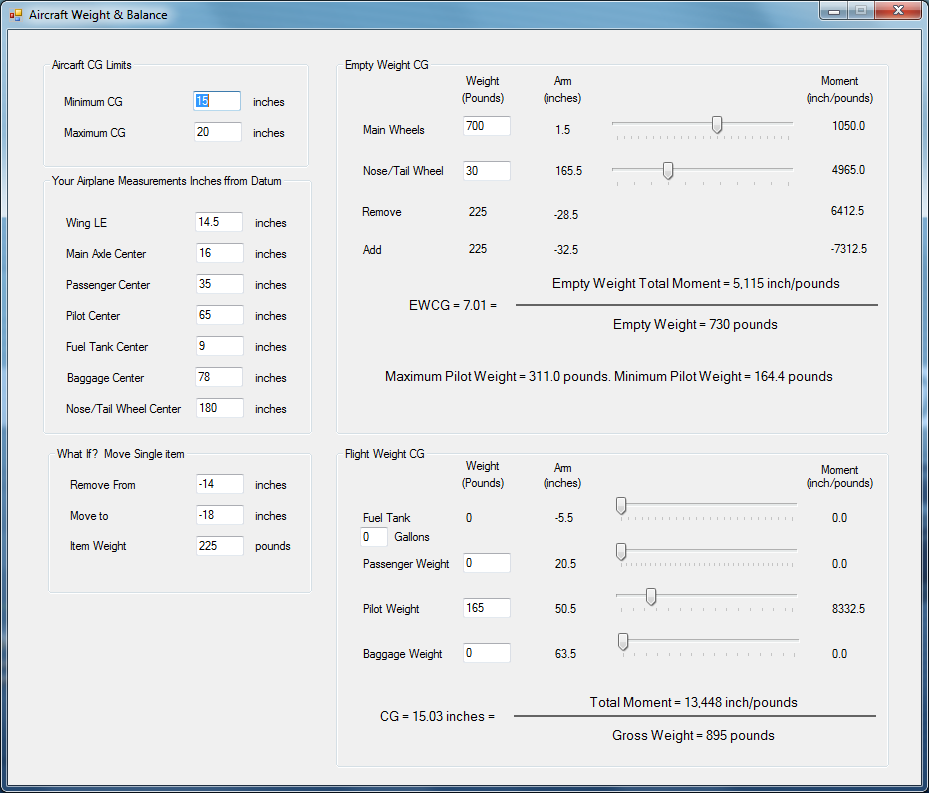Click the Item Weight pounds field
929x793 pixels.
[x=219, y=545]
